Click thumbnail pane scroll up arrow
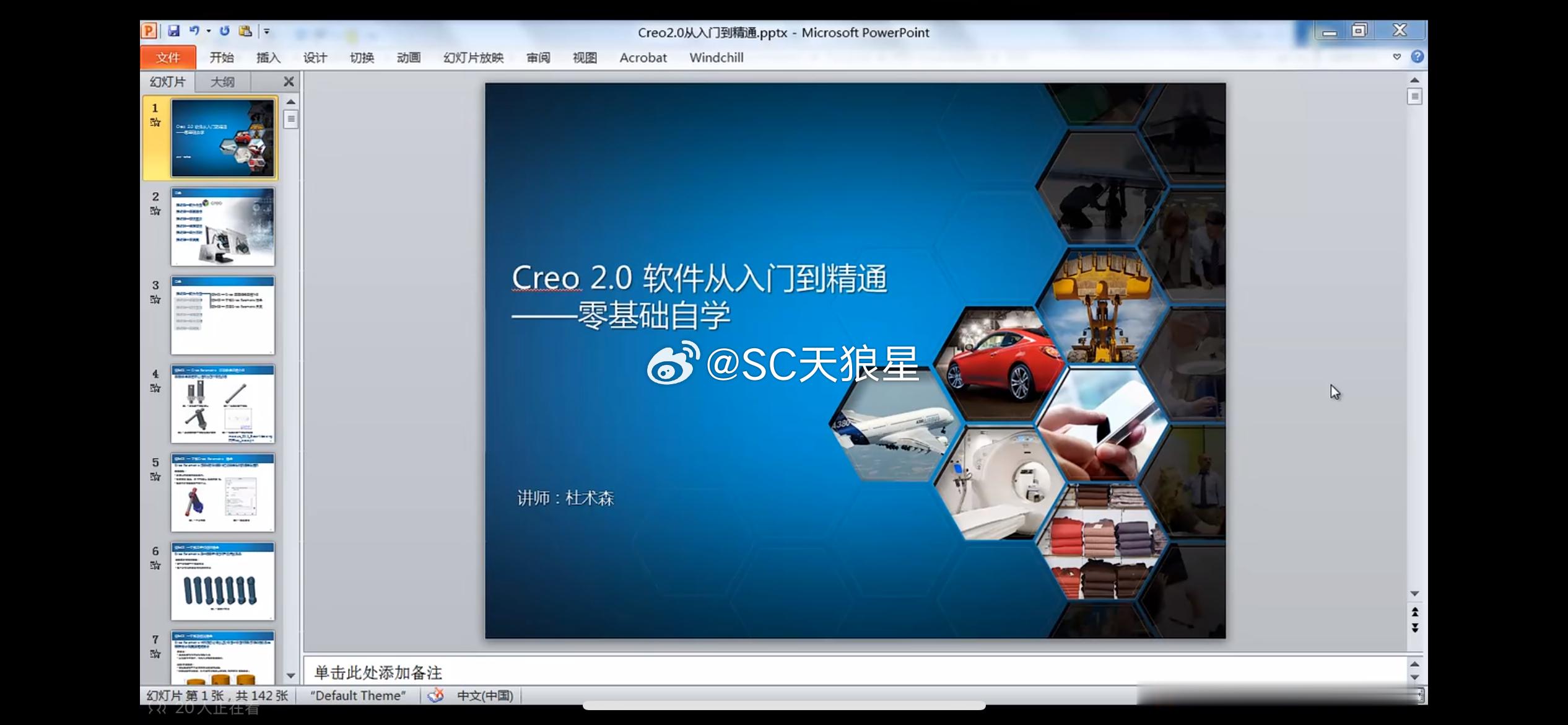The height and width of the screenshot is (725, 1568). 291,102
